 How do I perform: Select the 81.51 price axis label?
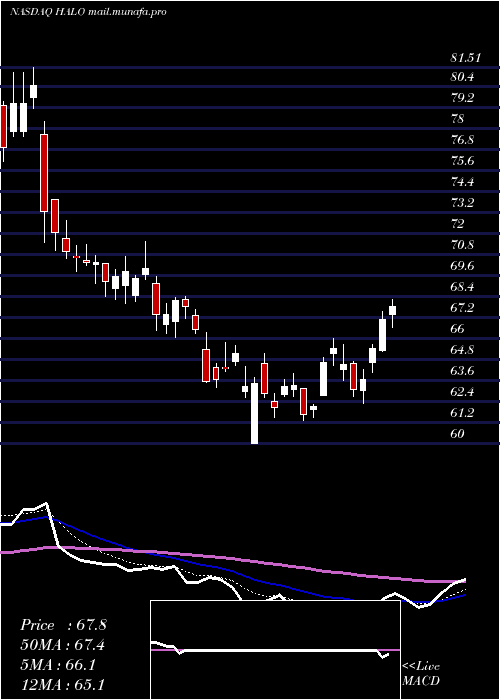pos(465,58)
